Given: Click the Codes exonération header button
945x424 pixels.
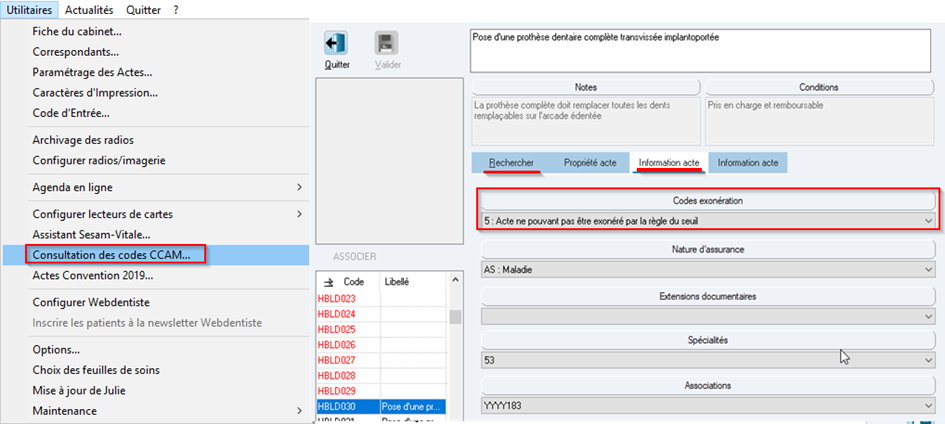Looking at the screenshot, I should (708, 201).
